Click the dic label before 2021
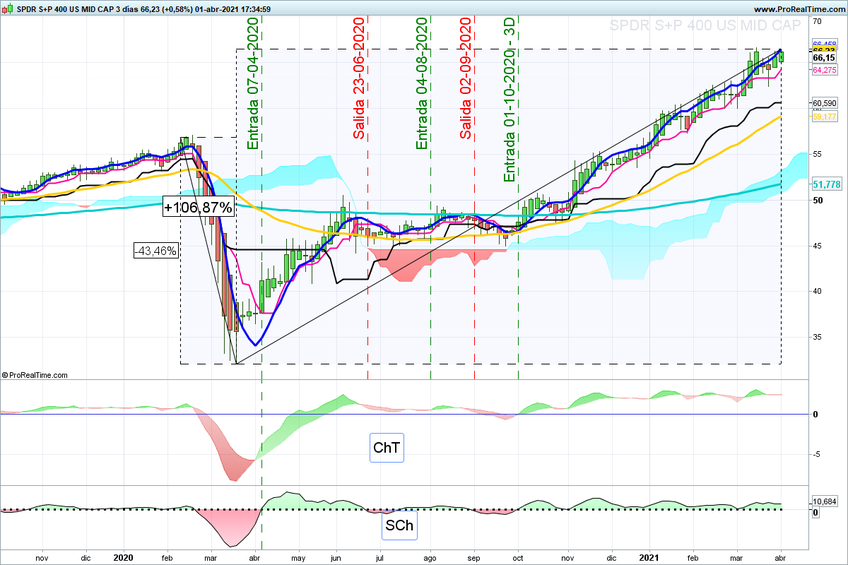The width and height of the screenshot is (848, 565). tap(611, 558)
